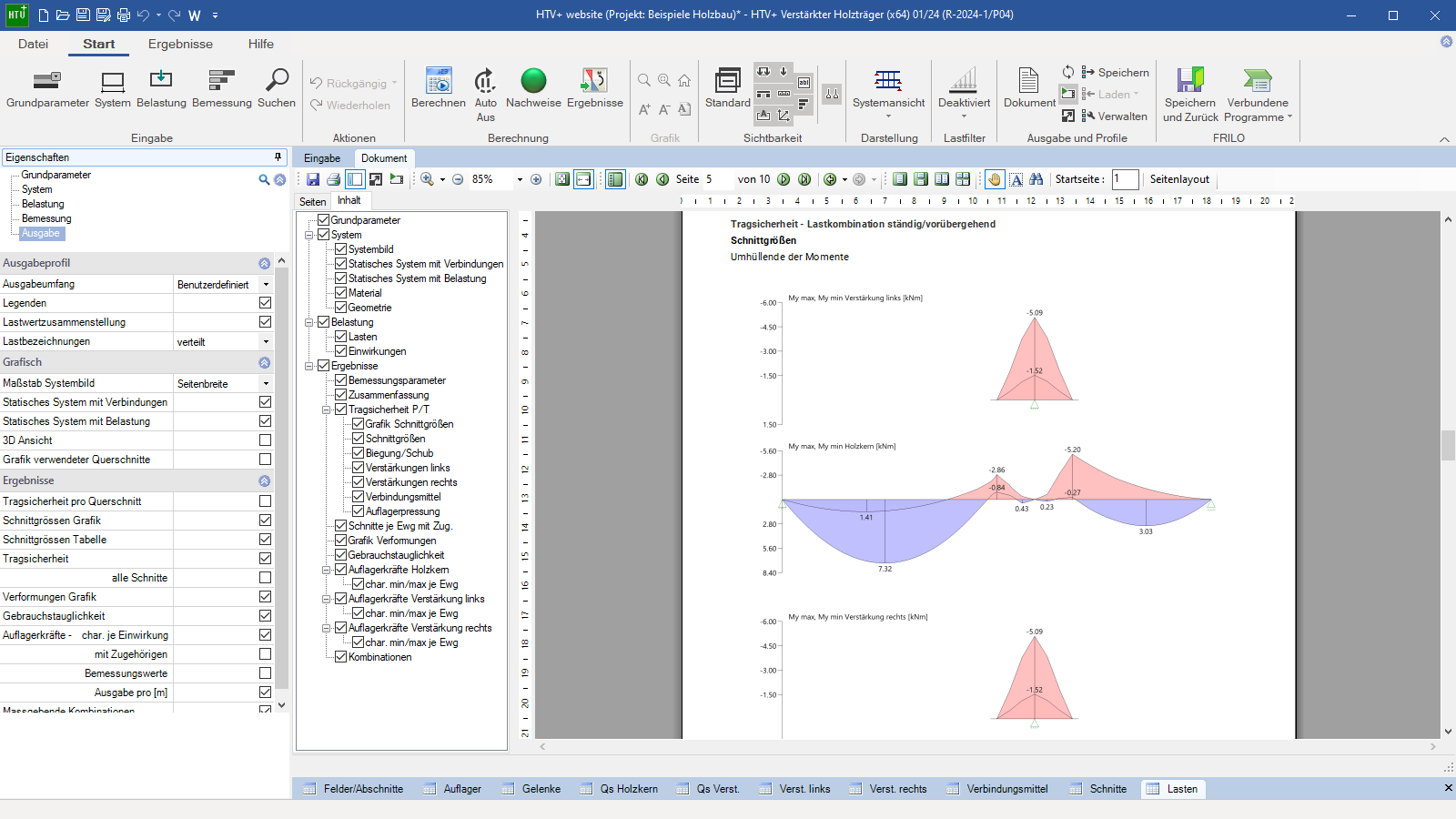
Task: Click the Verwalten profile button
Action: coord(1114,116)
